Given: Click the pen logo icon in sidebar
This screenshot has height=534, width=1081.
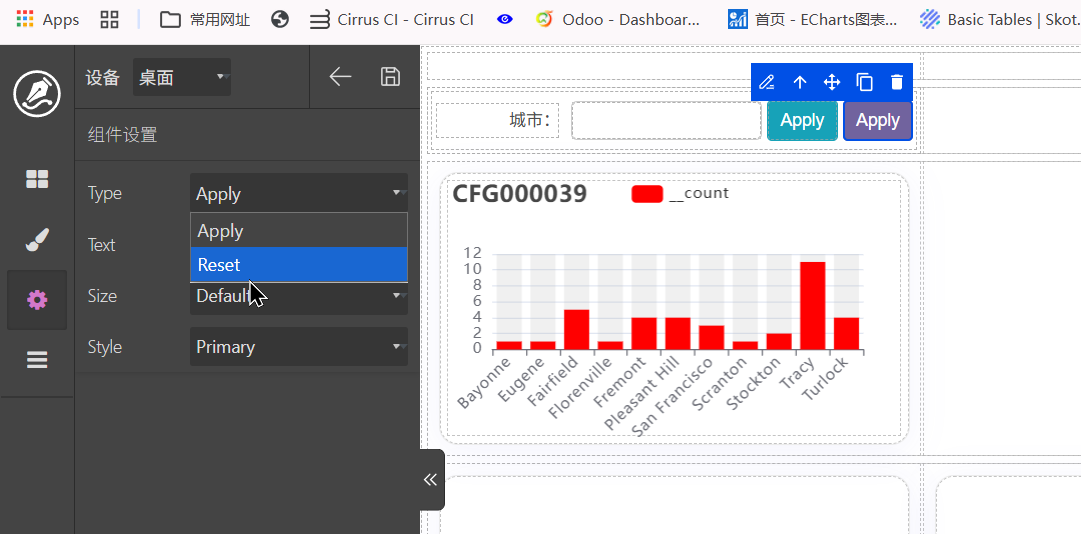Looking at the screenshot, I should 37,94.
